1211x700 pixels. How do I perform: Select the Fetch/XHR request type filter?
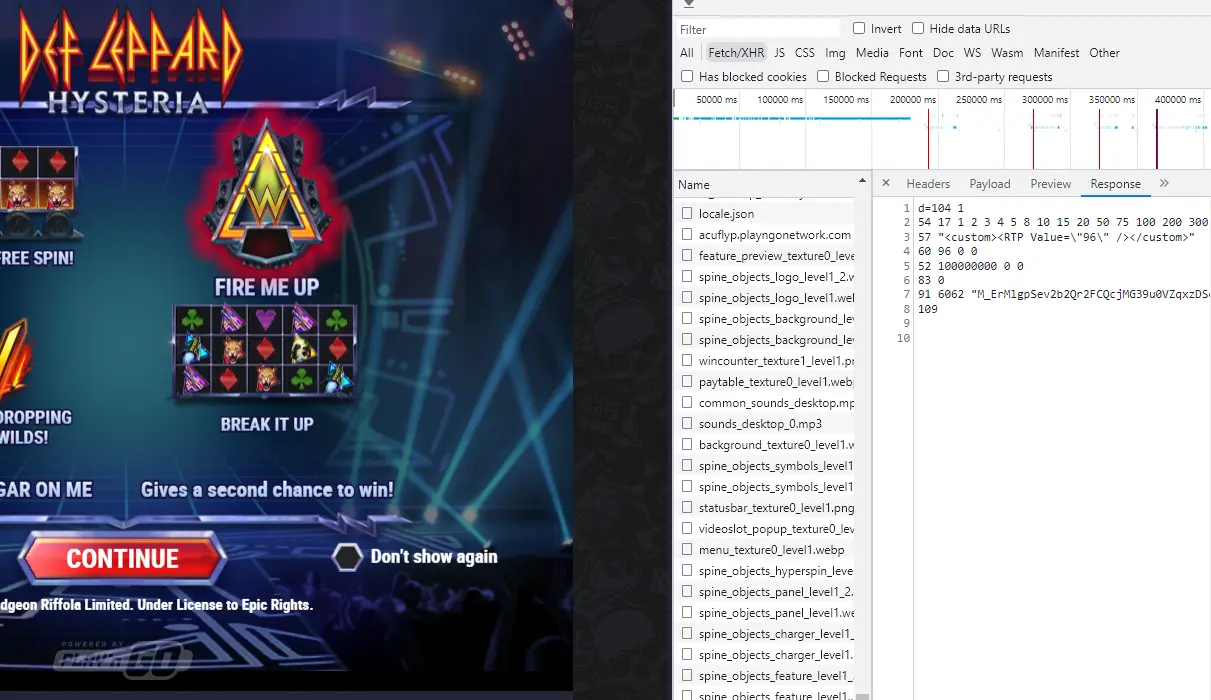[736, 53]
